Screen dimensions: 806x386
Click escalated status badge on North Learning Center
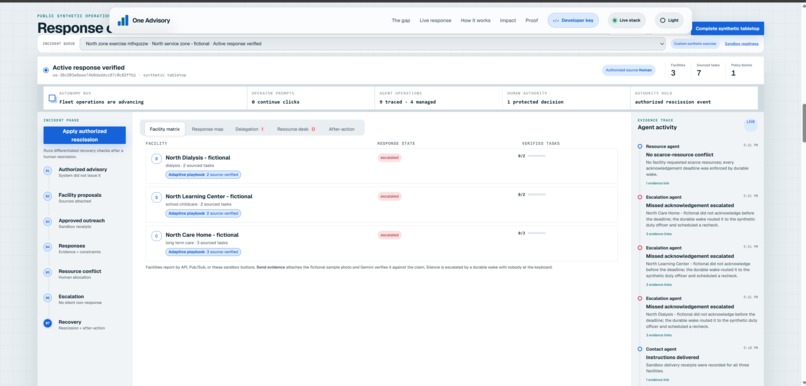click(x=389, y=196)
